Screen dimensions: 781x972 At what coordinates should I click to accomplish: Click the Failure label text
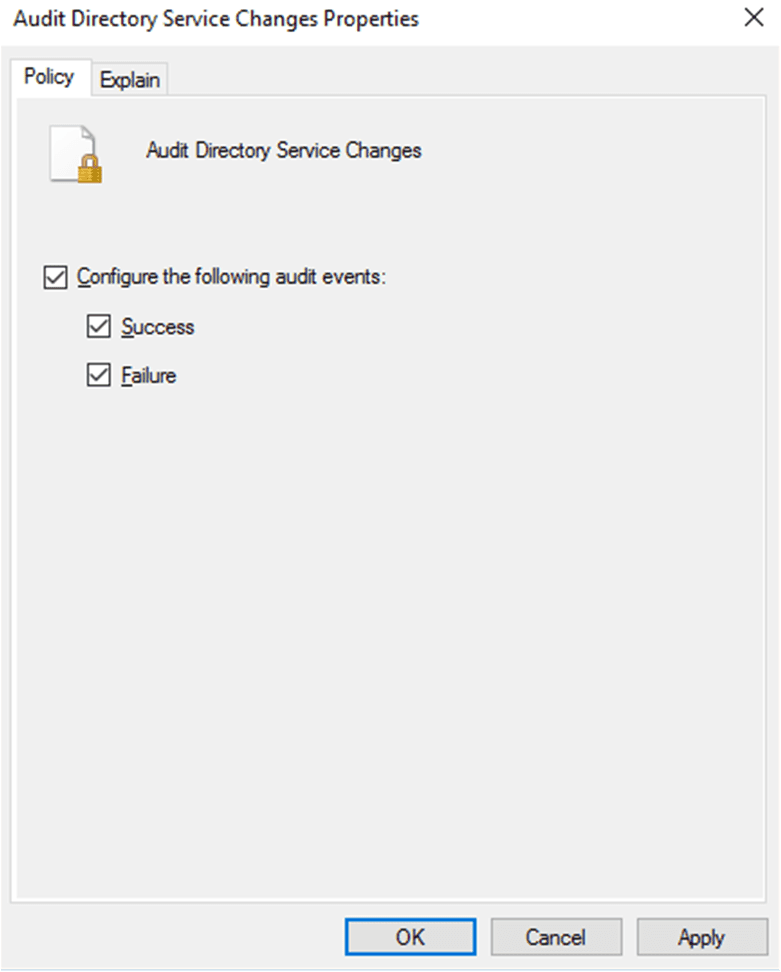pos(149,376)
